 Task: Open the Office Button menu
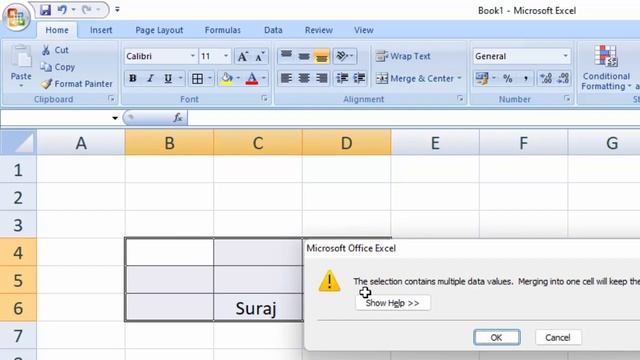[16, 17]
